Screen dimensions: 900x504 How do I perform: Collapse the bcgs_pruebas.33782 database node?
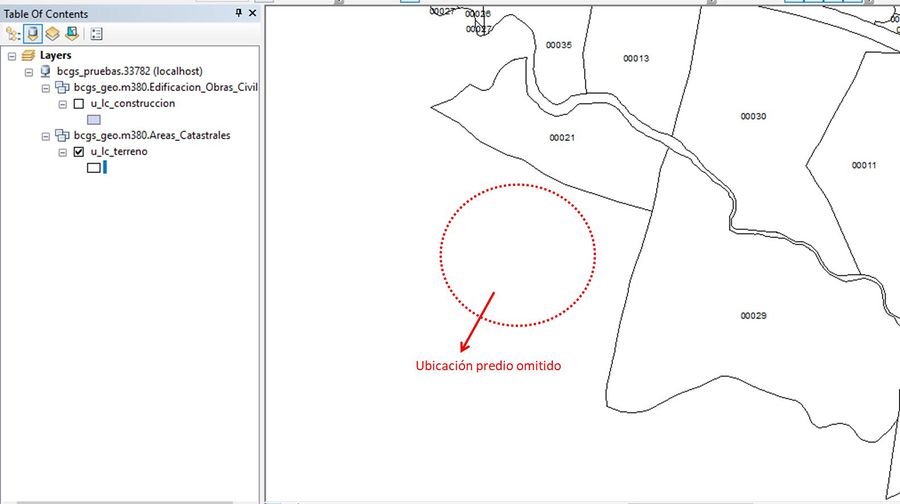(x=29, y=72)
